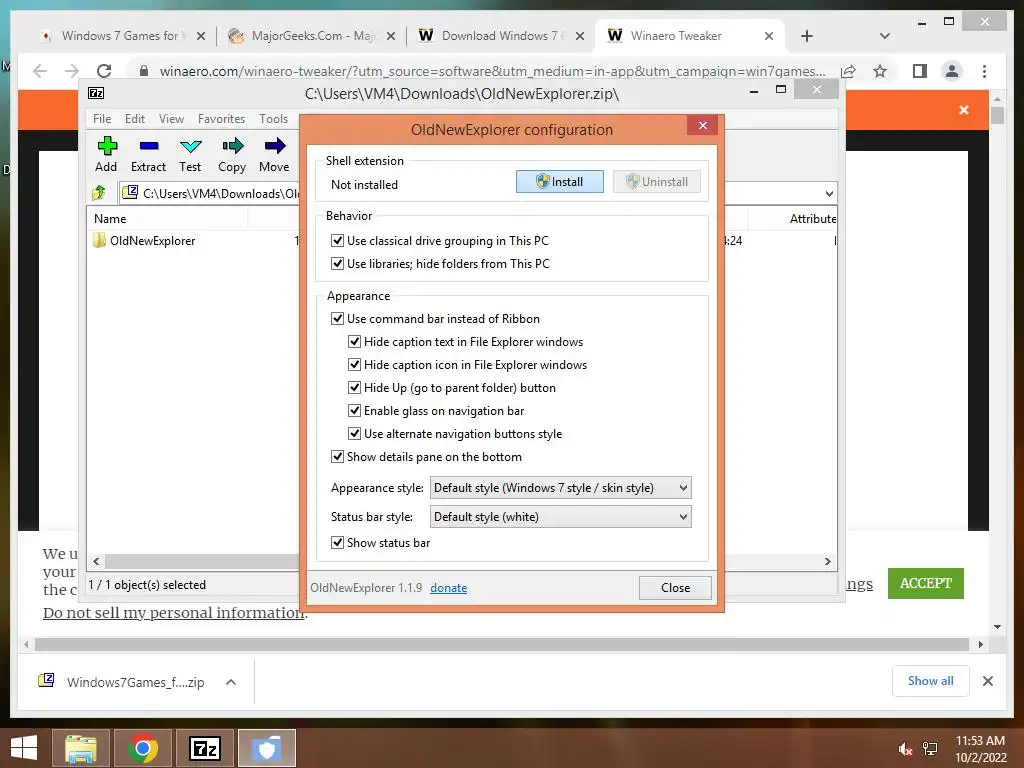Toggle Use command bar instead of Ribbon

337,319
